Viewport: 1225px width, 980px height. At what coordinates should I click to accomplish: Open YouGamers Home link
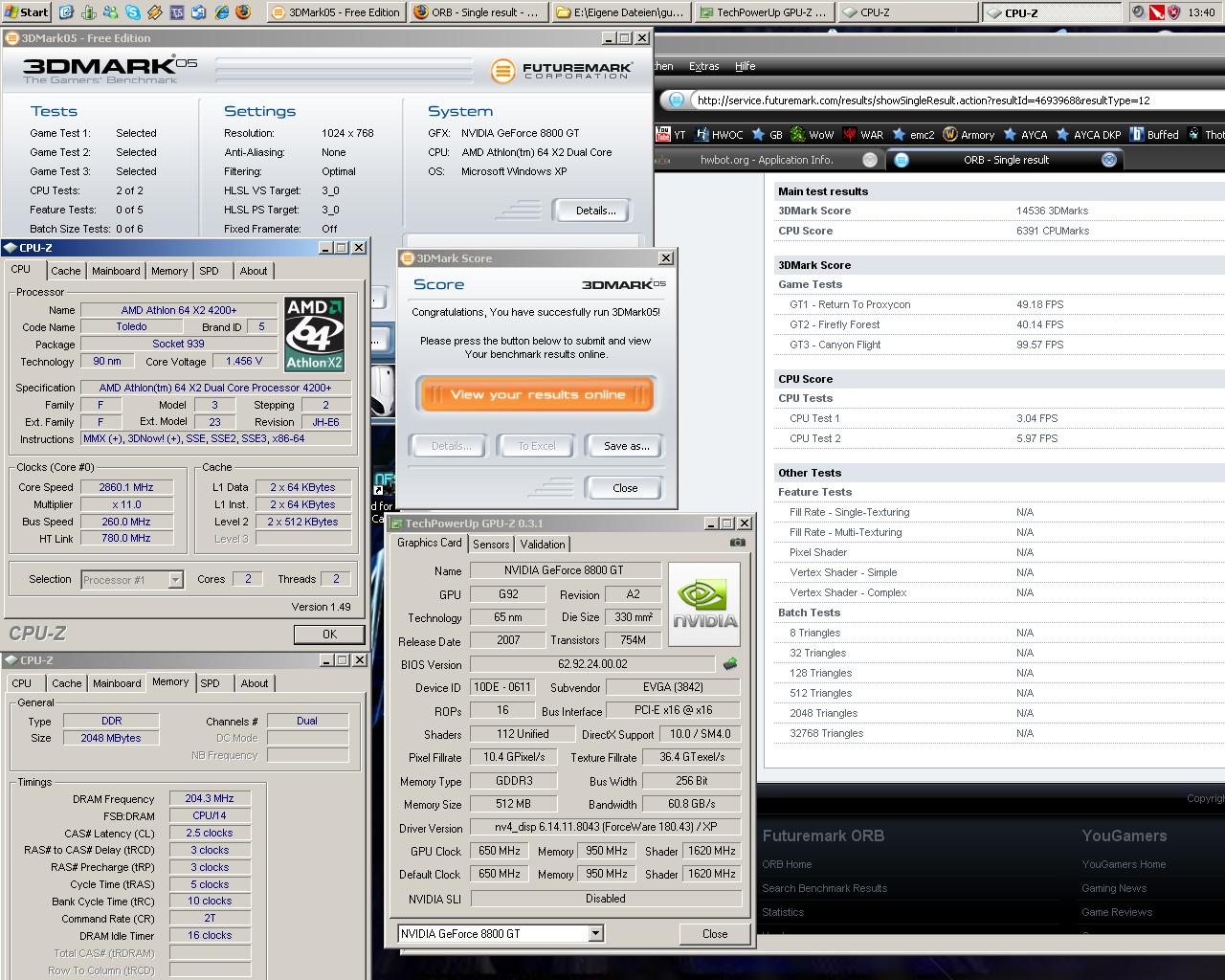(x=1124, y=864)
